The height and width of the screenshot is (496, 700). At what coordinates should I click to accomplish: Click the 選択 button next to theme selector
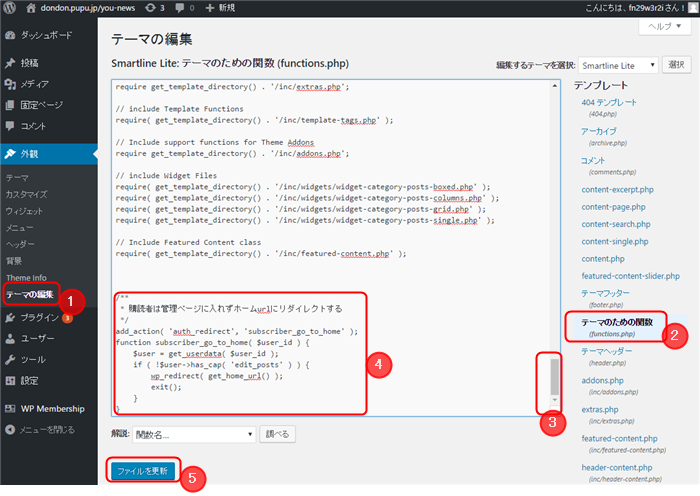click(x=676, y=65)
